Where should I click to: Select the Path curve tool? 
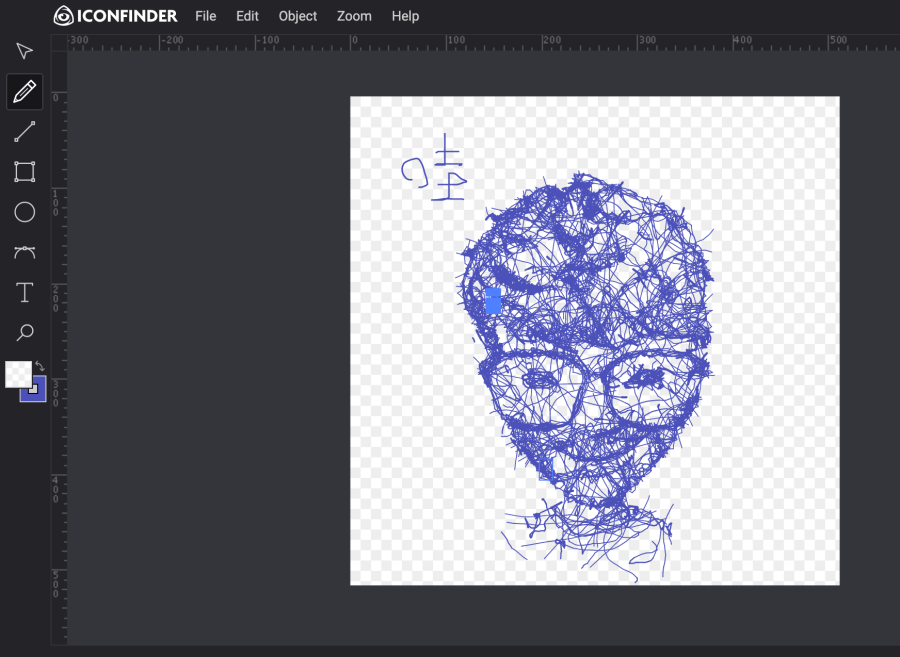tap(24, 252)
